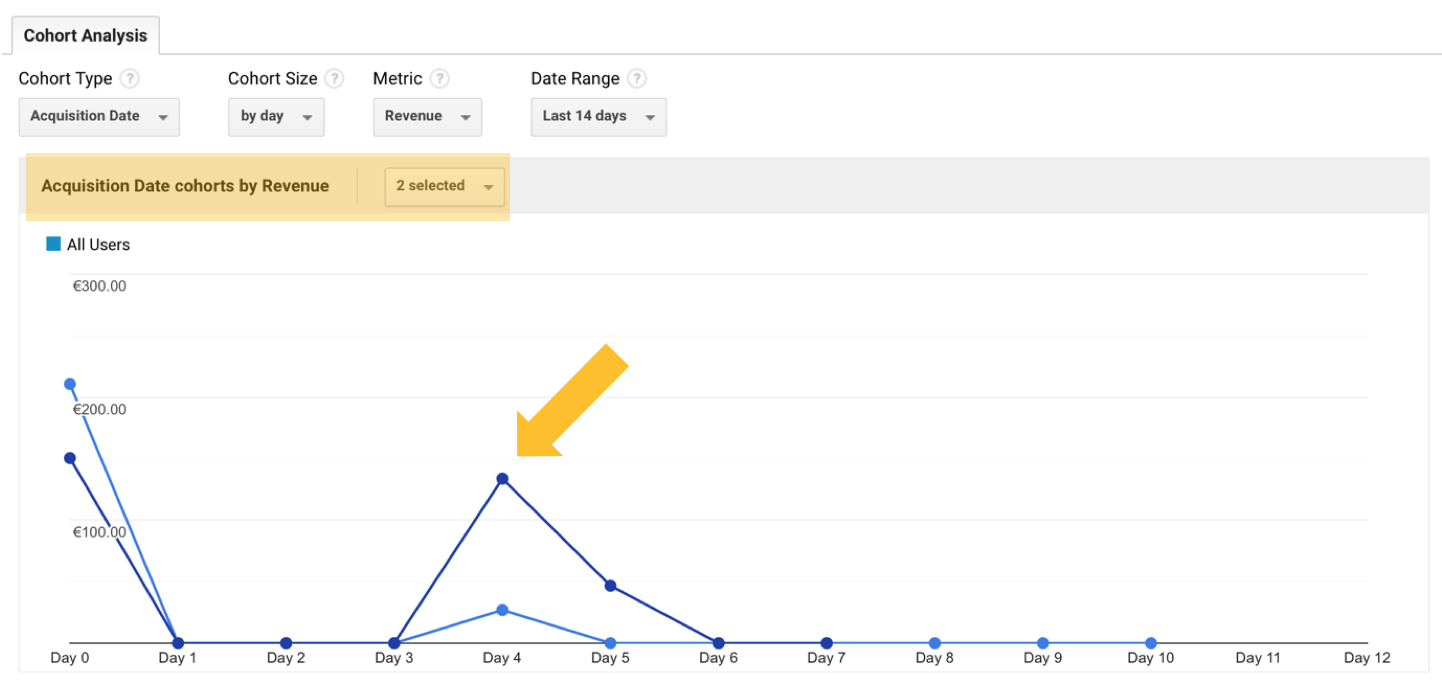The image size is (1442, 698).
Task: Click the Metric label text
Action: point(398,79)
